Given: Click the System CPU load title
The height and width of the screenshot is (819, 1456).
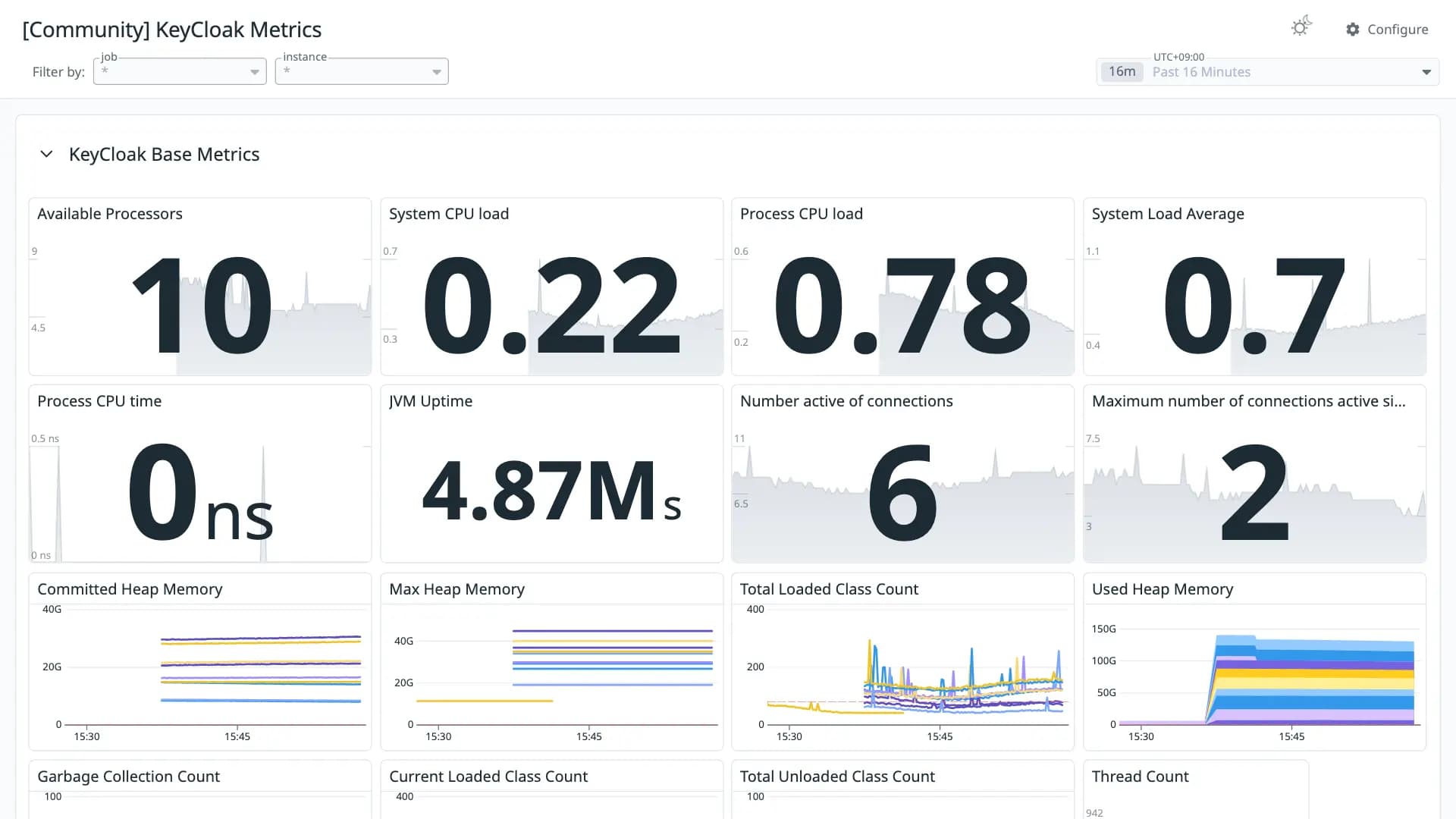Looking at the screenshot, I should pos(449,214).
